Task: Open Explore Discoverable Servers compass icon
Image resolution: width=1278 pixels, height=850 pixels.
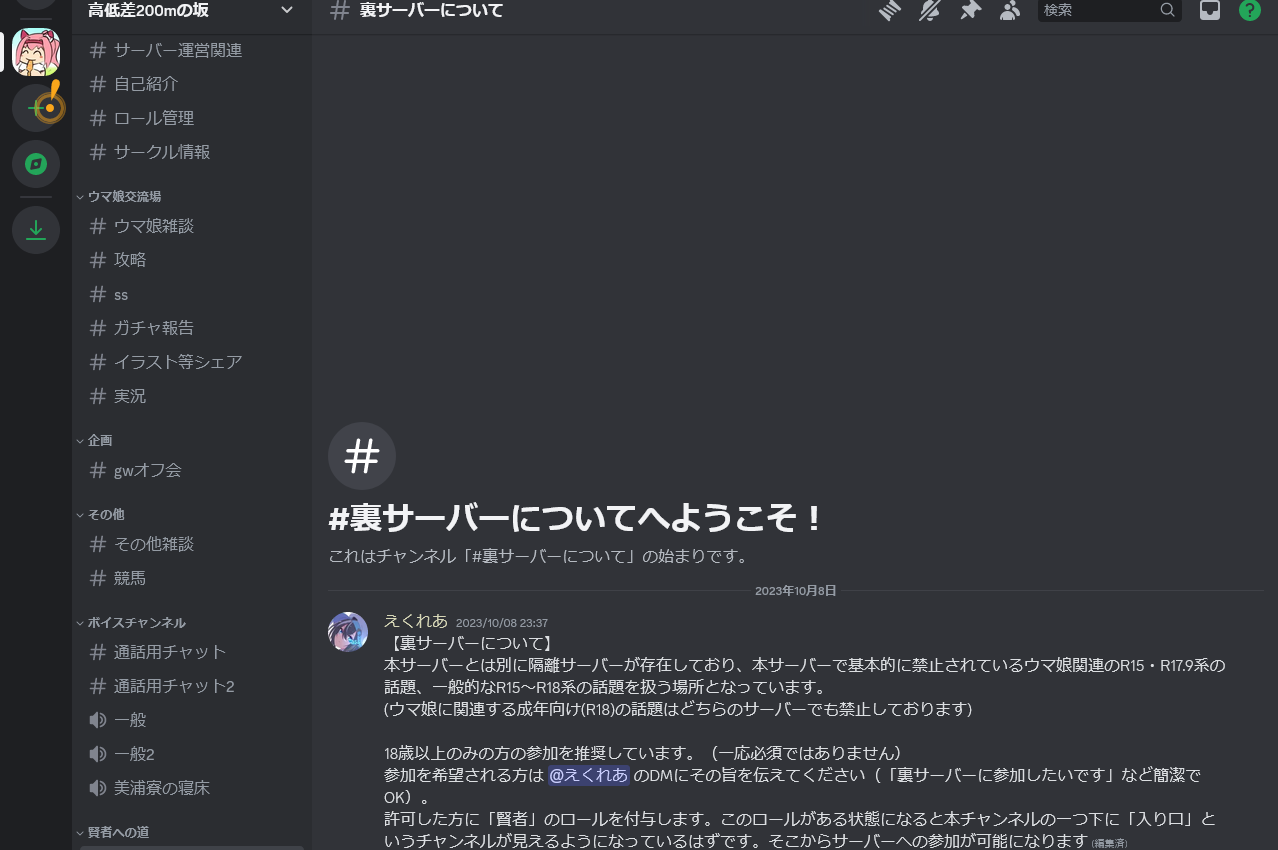Action: (36, 164)
